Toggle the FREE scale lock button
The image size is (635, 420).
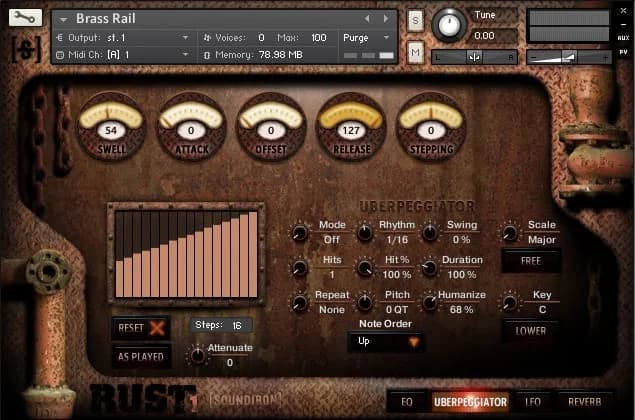(x=530, y=261)
